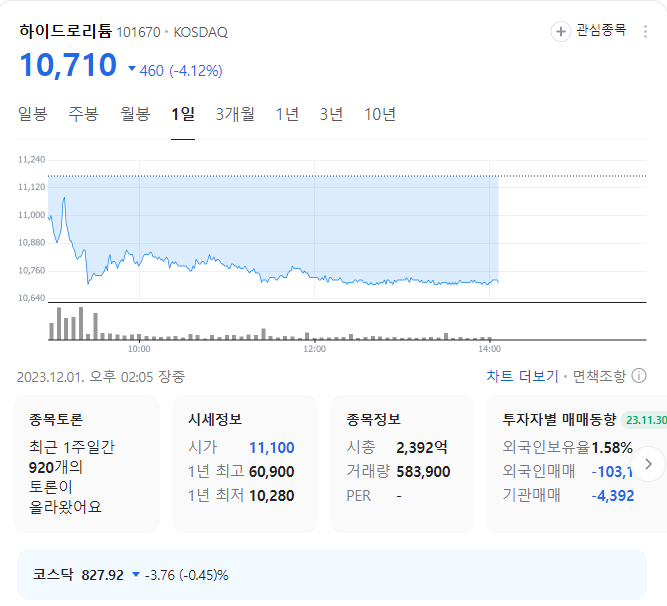Screen dimensions: 667x606
Task: Click the timestamp 2023.12.01. 오후 02:05 장중
Action: coord(101,377)
